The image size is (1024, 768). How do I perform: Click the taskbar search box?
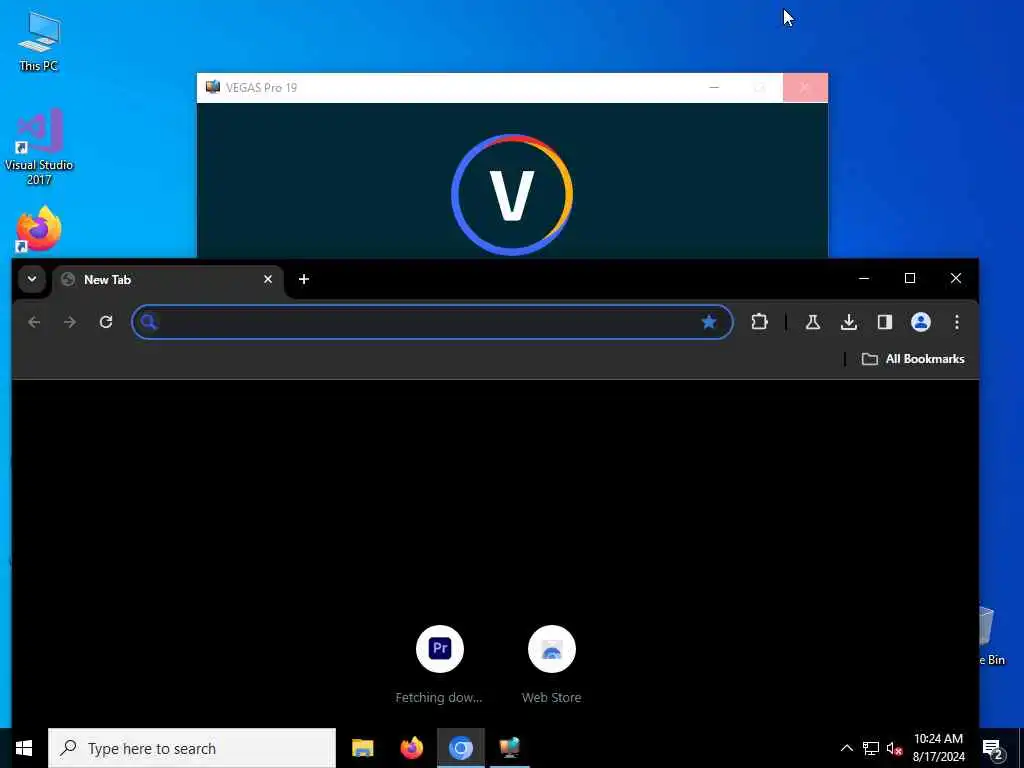point(192,748)
